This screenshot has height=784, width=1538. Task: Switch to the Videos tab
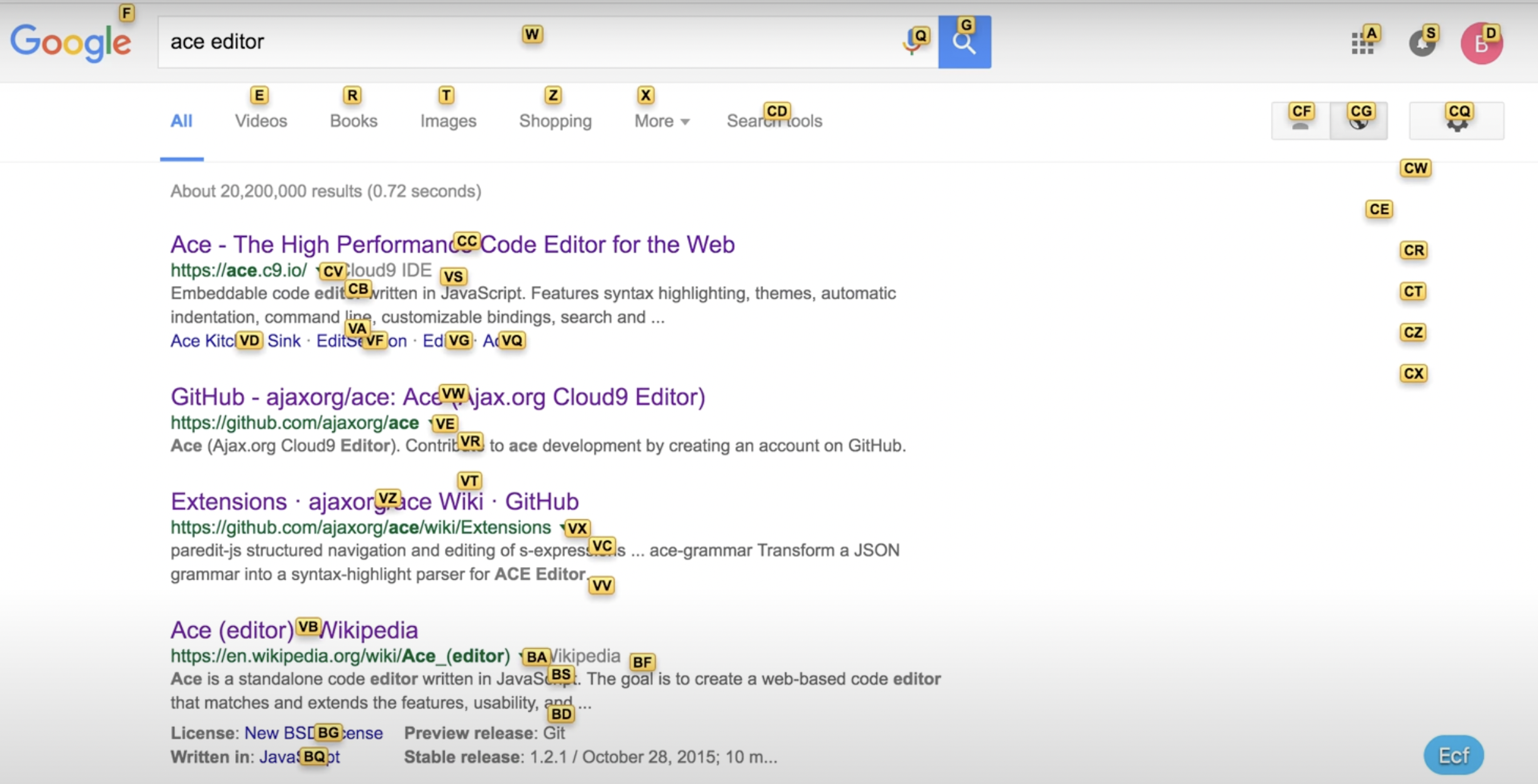click(x=261, y=121)
